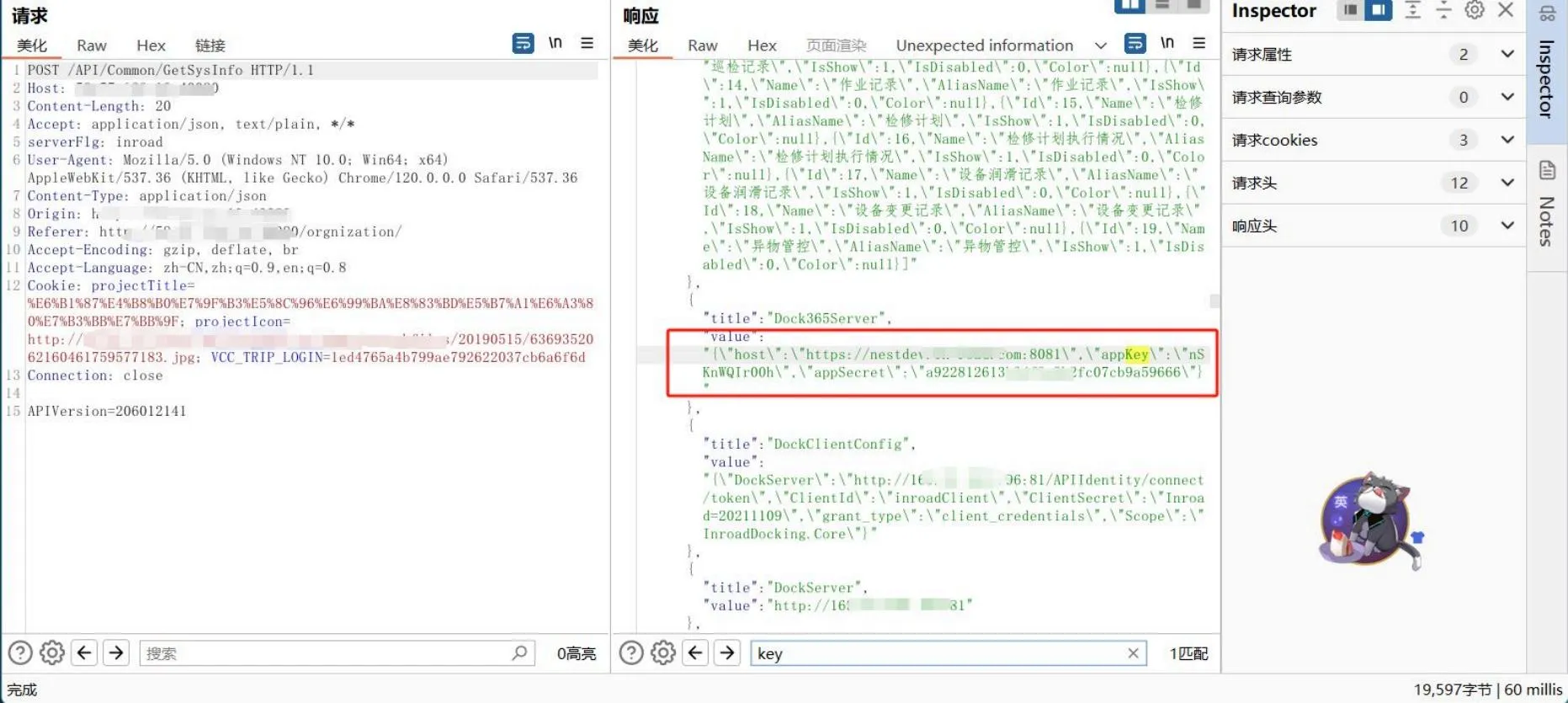Image resolution: width=1568 pixels, height=703 pixels.
Task: Open the 页面渲染 response tab
Action: point(836,45)
